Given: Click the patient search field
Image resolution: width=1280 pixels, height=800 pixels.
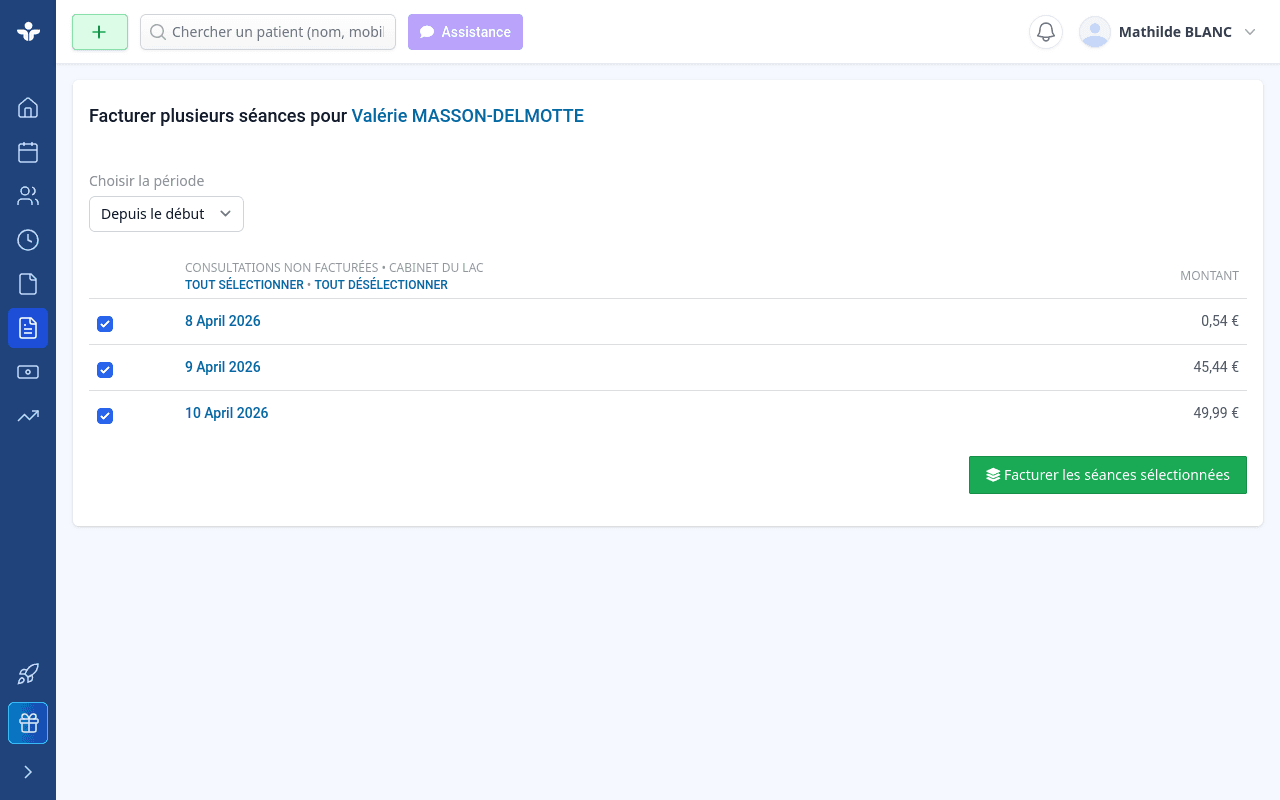Looking at the screenshot, I should tap(268, 32).
